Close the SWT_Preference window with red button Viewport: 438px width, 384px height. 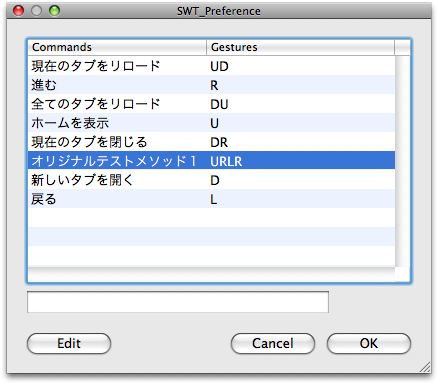[x=18, y=11]
